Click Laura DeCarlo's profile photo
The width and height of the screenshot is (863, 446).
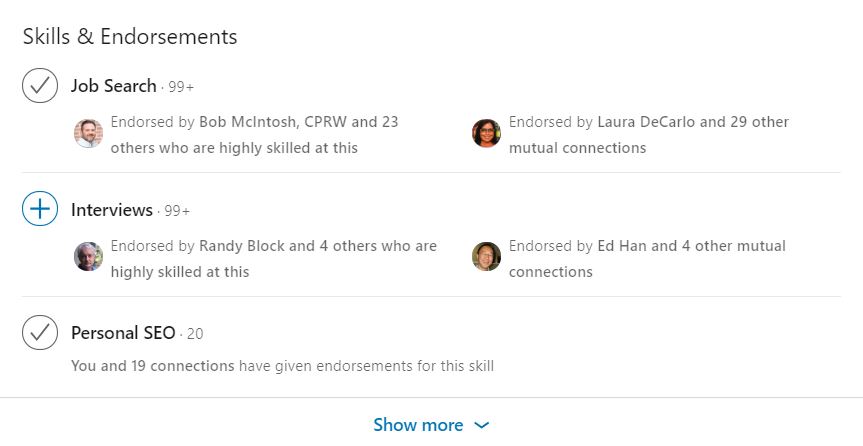point(486,133)
